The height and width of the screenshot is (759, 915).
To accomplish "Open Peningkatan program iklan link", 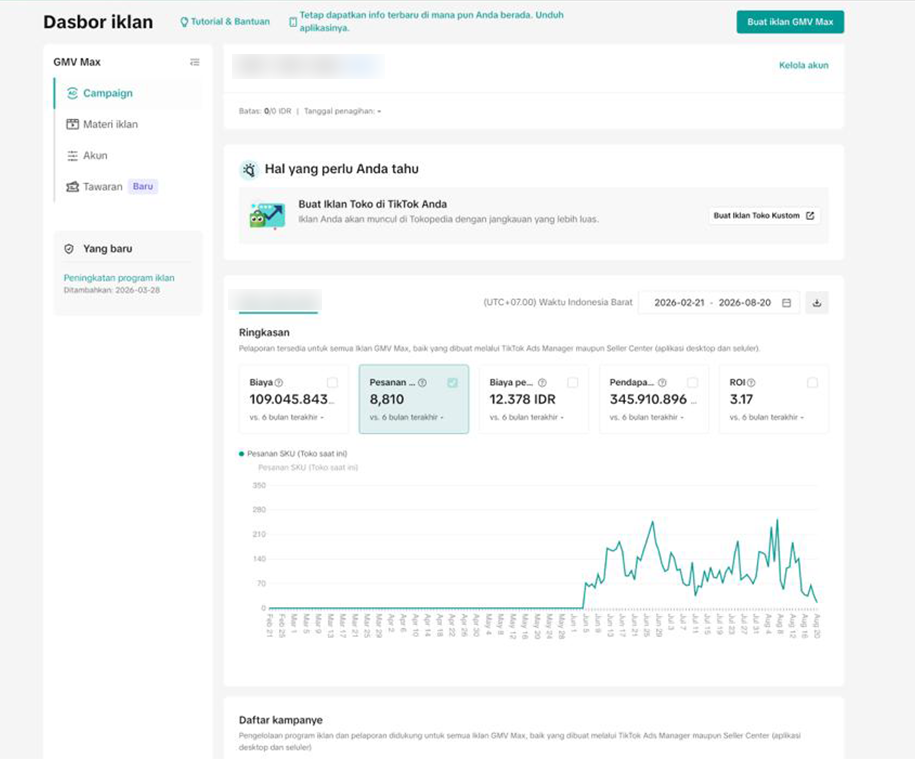I will coord(119,278).
